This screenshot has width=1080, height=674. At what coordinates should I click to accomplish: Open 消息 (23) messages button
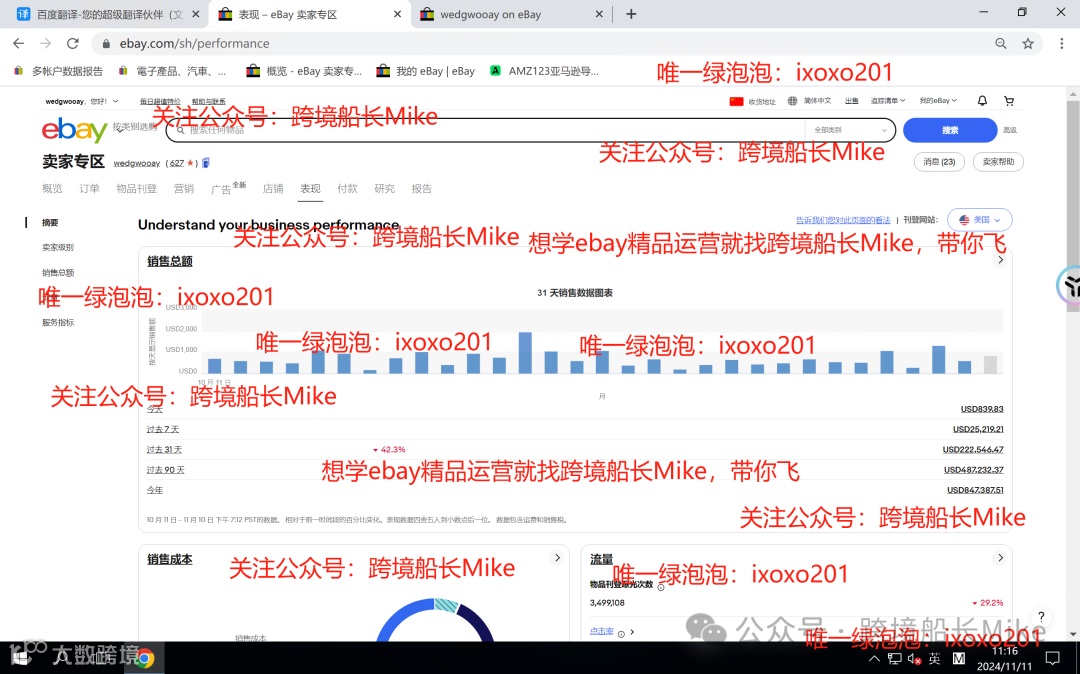point(939,162)
